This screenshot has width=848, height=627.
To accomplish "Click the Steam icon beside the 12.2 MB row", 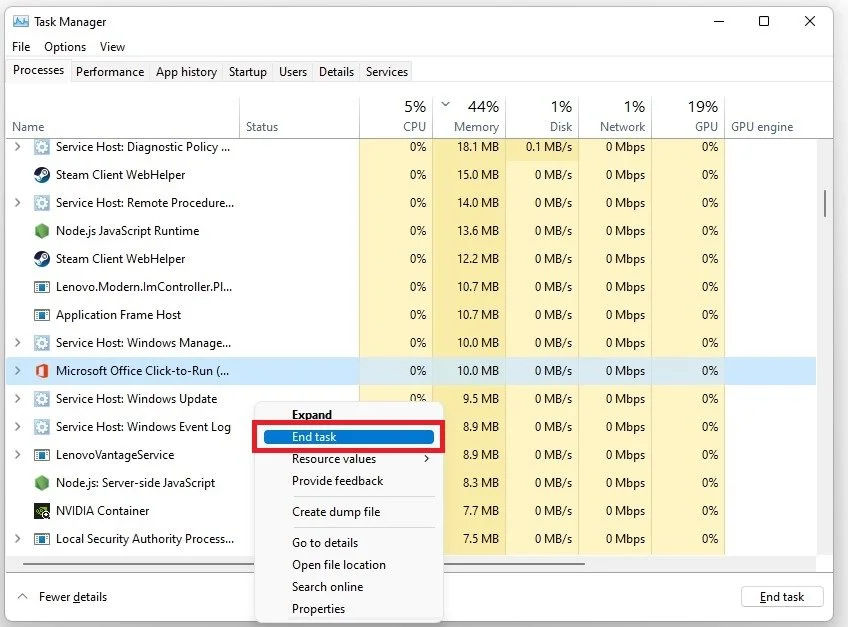I will pos(42,259).
